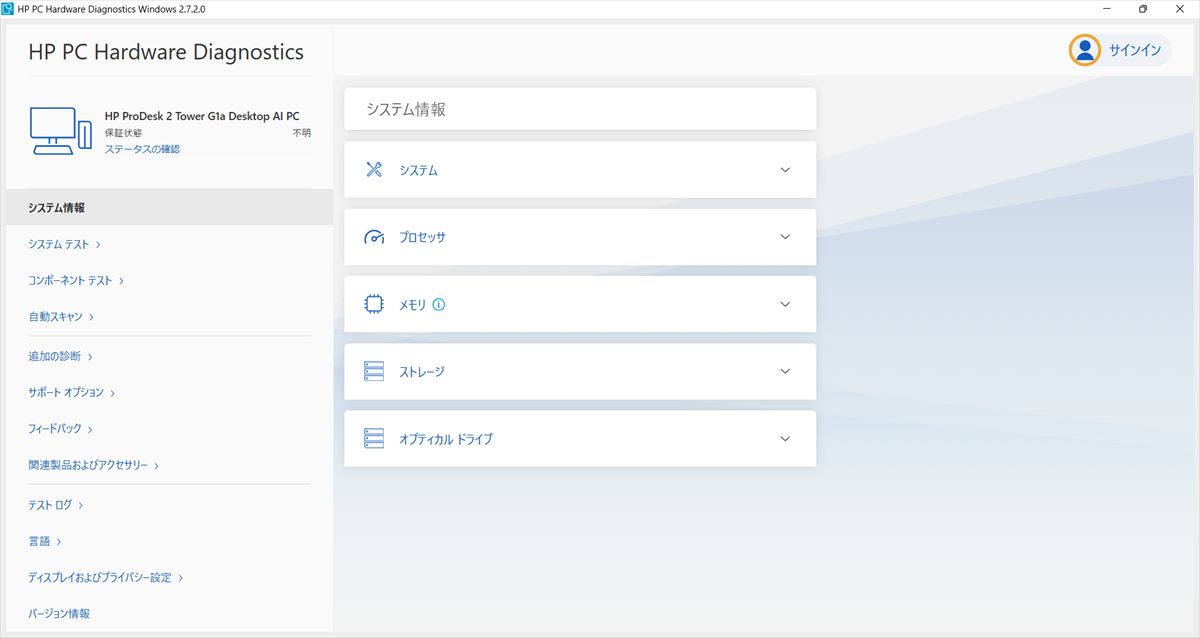Click the ストレージ section label
1200x638 pixels.
pyautogui.click(x=422, y=372)
